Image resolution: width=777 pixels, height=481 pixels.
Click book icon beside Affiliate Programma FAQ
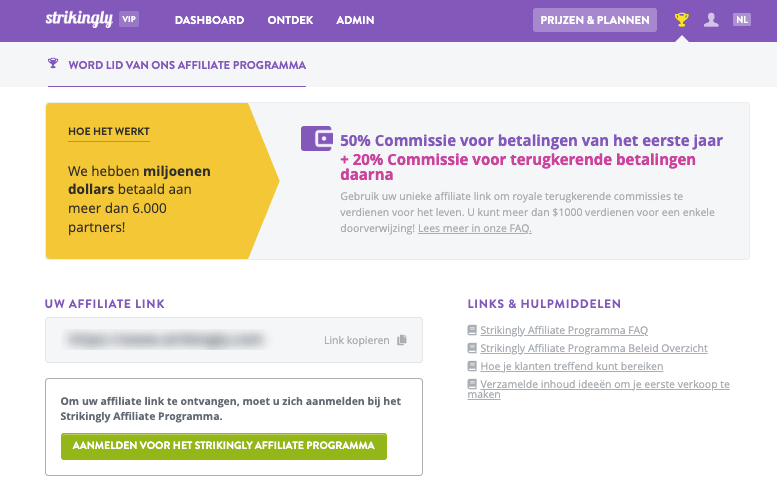coord(472,330)
